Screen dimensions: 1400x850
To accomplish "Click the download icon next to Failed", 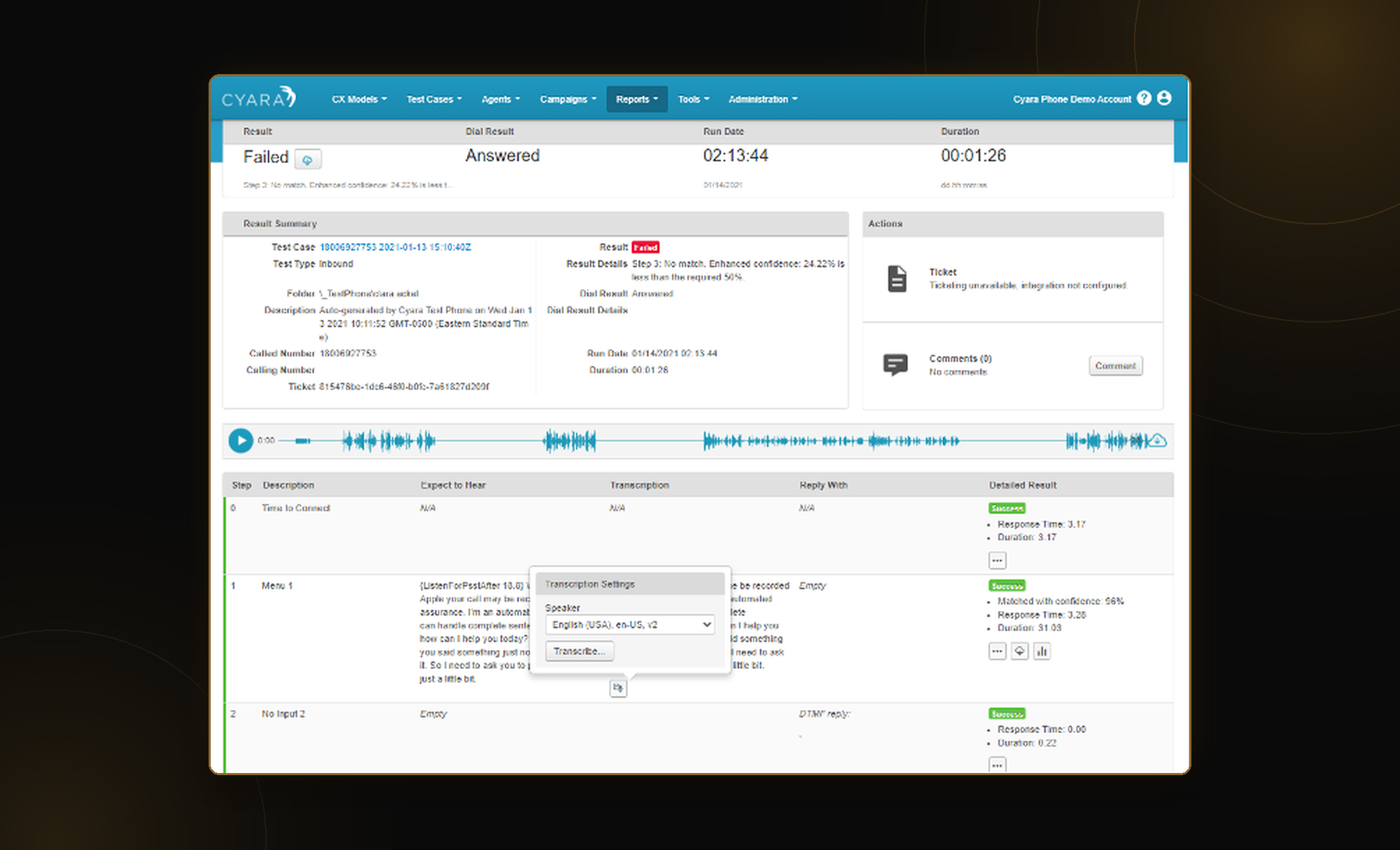I will point(307,160).
